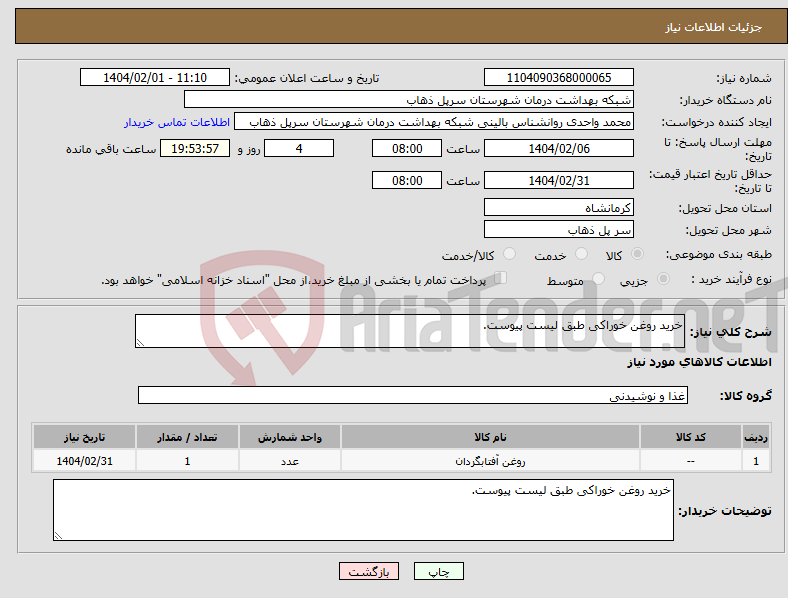Click the عدد unit cell

(290, 461)
